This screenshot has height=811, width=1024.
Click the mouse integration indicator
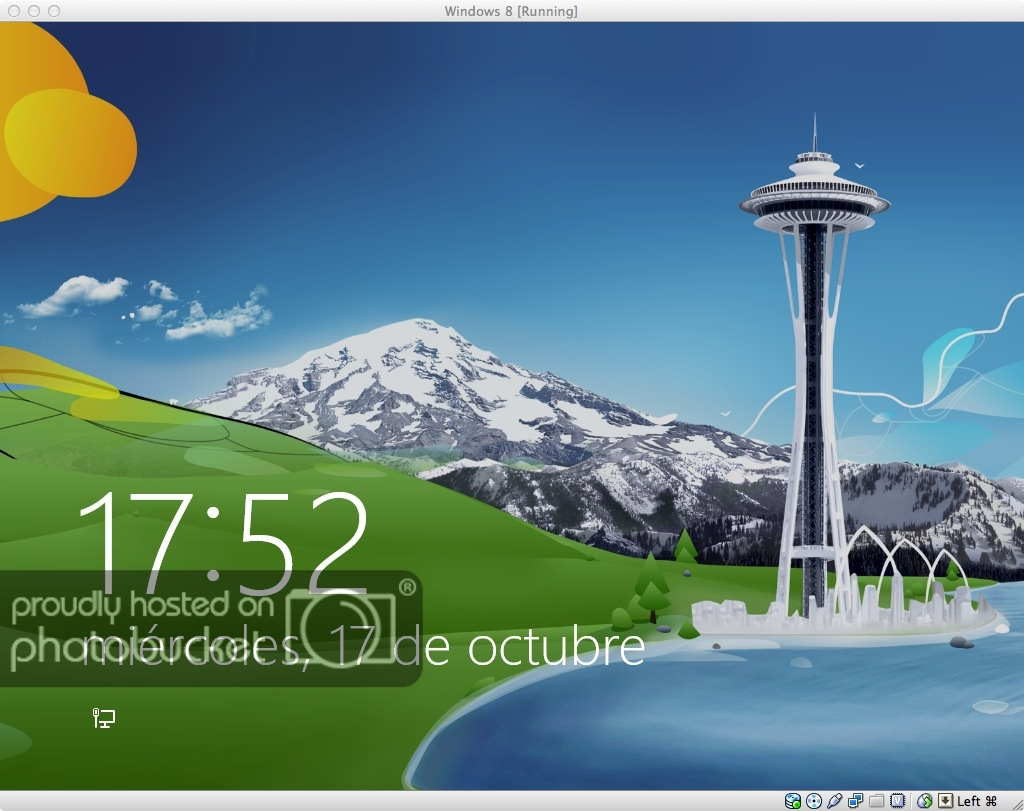[924, 801]
